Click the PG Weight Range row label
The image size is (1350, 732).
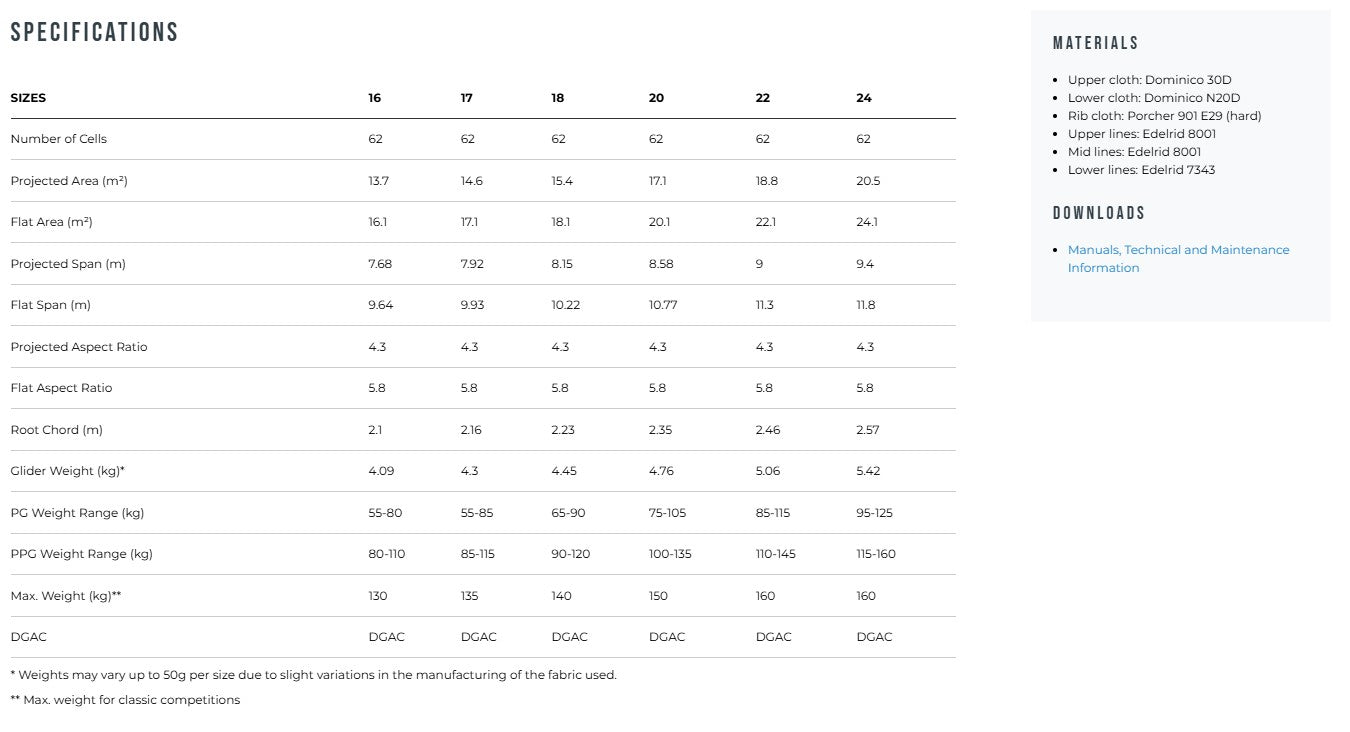point(78,513)
